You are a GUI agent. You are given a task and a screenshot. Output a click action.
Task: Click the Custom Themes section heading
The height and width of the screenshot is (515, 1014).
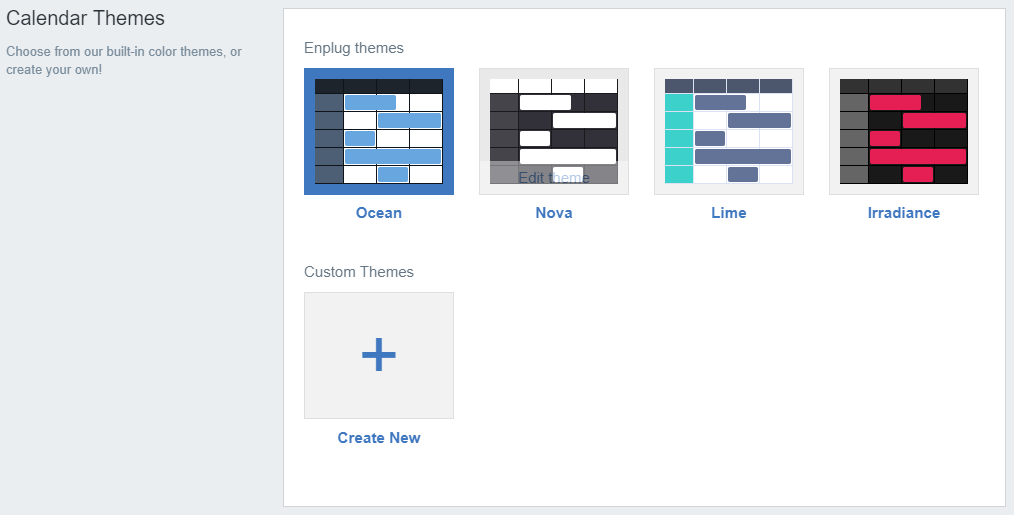click(x=359, y=272)
